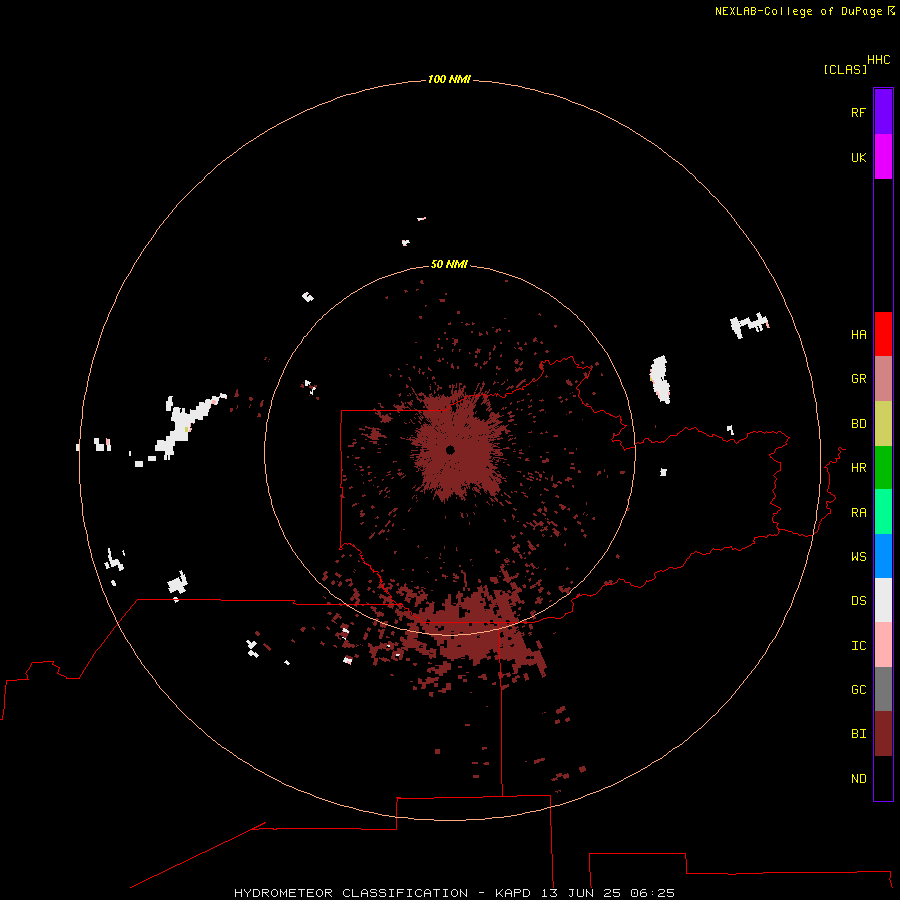
Task: Click the IC pink legend swatch
Action: pos(883,645)
